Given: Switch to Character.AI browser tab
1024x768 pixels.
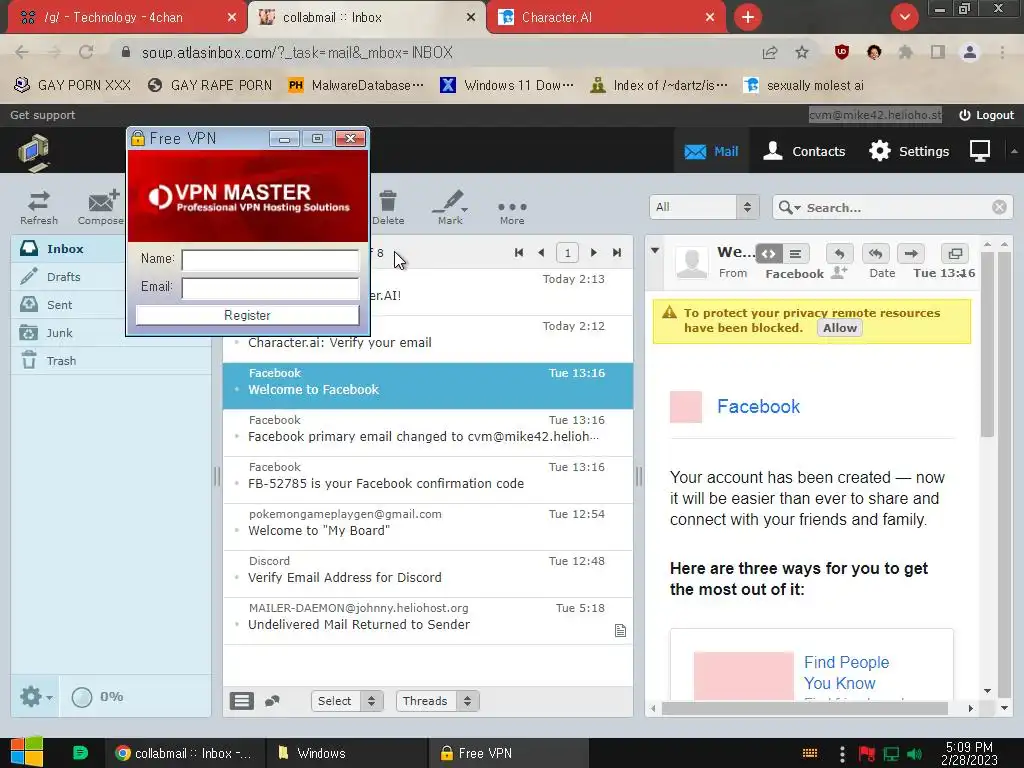Looking at the screenshot, I should 607,17.
